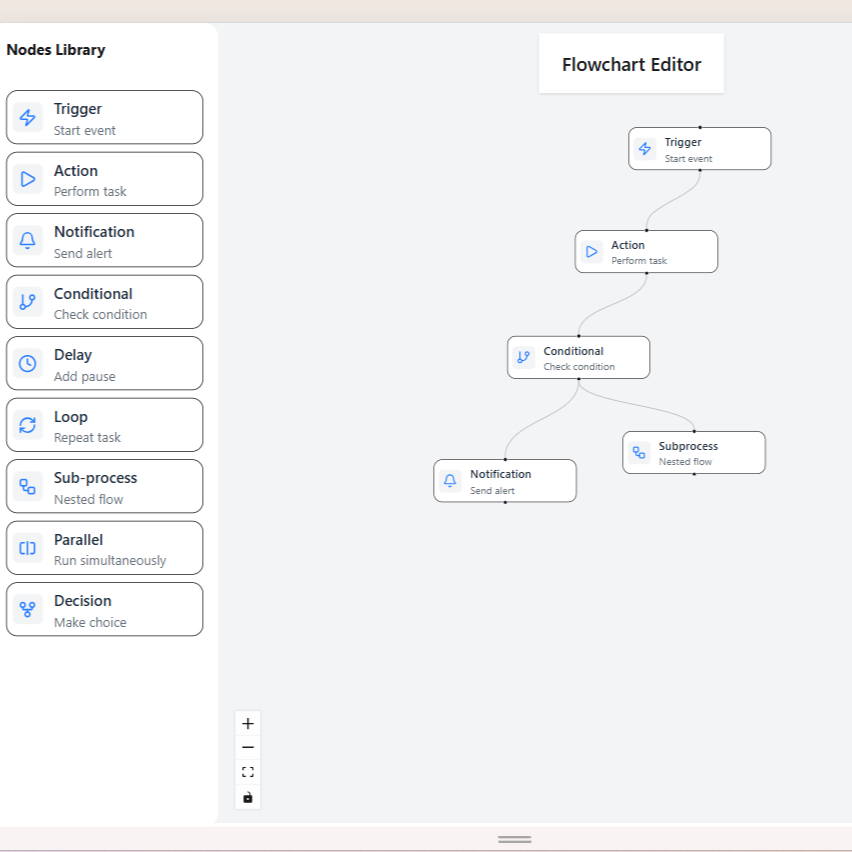Select the clock Delay icon in the library

click(x=28, y=363)
